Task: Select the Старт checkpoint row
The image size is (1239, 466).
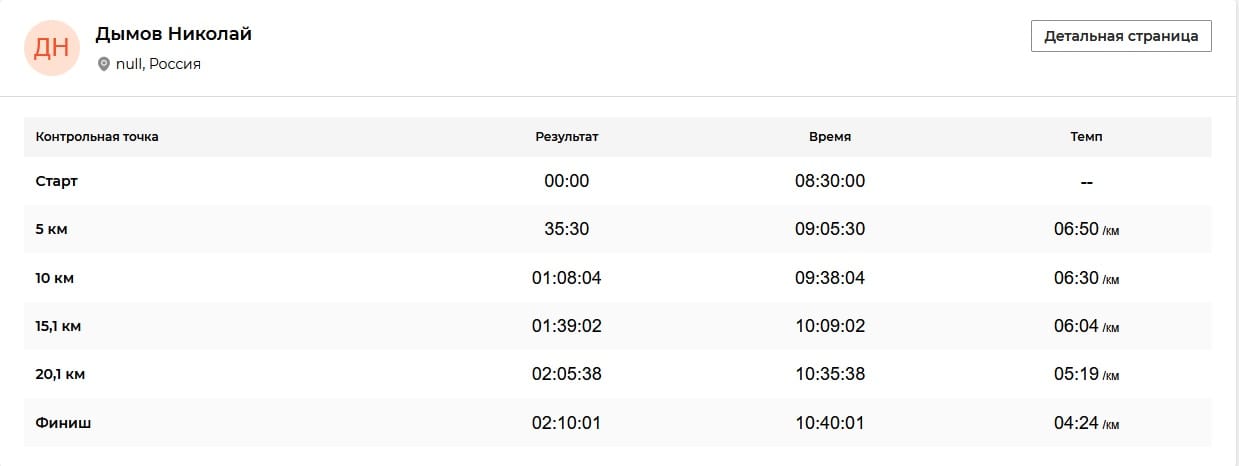Action: tap(617, 181)
